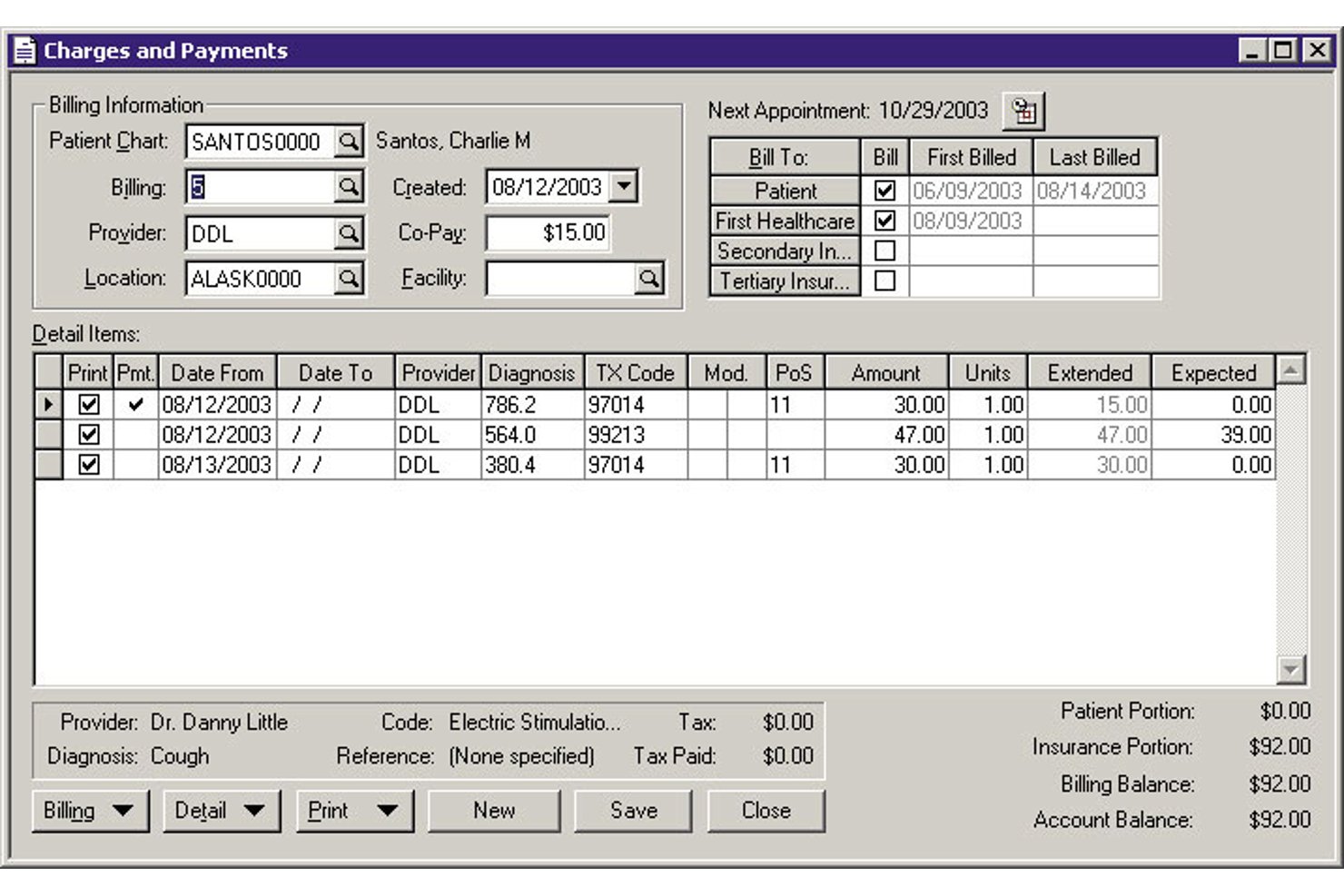Screen dimensions: 1344x896
Task: Select the Secondary In... bill-to row button
Action: (x=786, y=251)
